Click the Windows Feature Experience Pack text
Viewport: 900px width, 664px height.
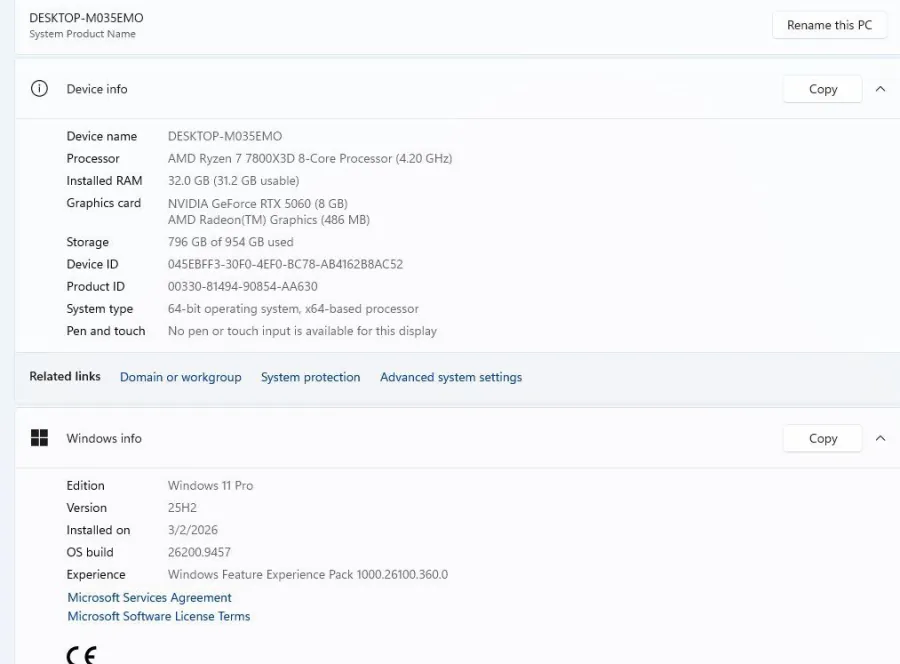click(x=308, y=574)
